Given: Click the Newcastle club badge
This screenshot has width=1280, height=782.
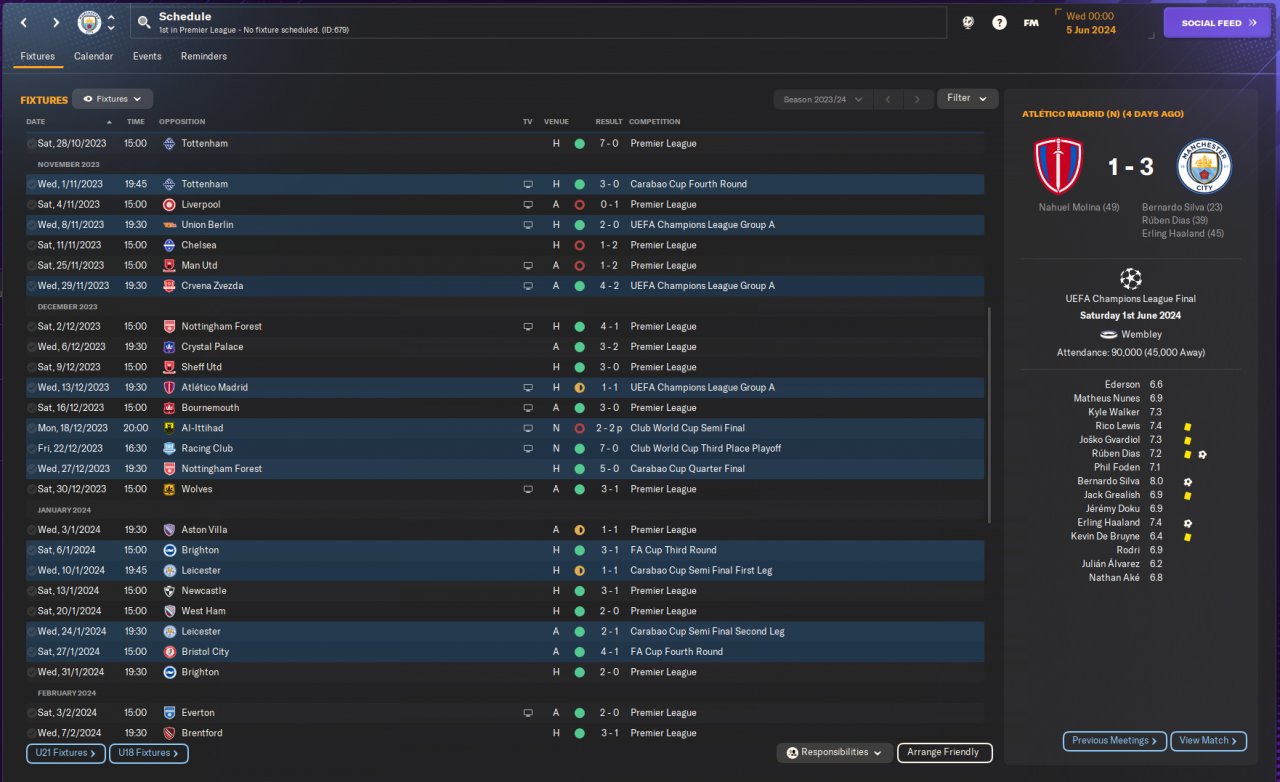Looking at the screenshot, I should (169, 591).
